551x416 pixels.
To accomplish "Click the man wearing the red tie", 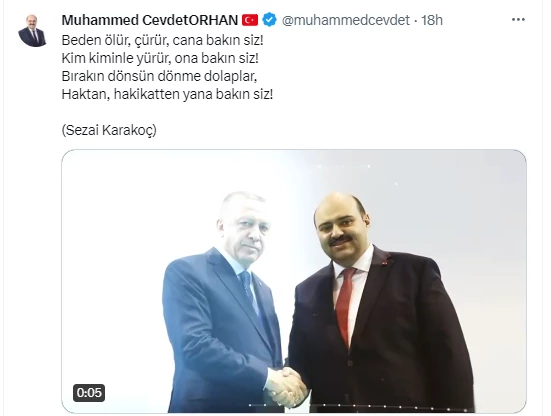I will tap(376, 302).
